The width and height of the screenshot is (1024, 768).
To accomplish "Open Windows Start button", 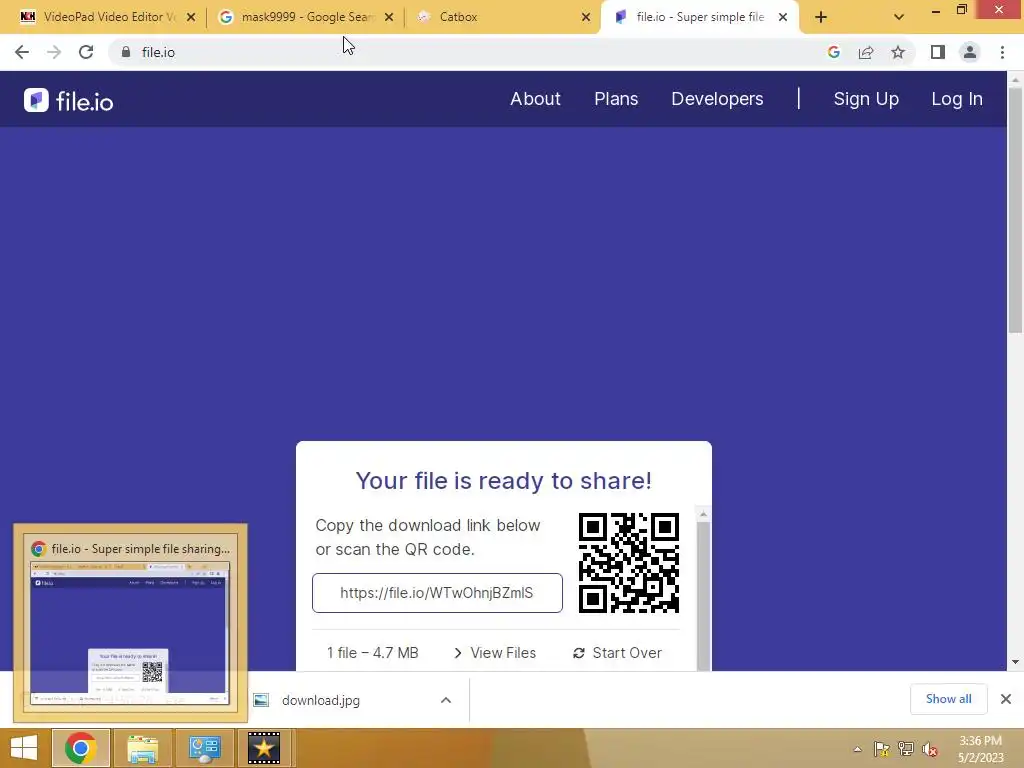I will click(x=24, y=748).
